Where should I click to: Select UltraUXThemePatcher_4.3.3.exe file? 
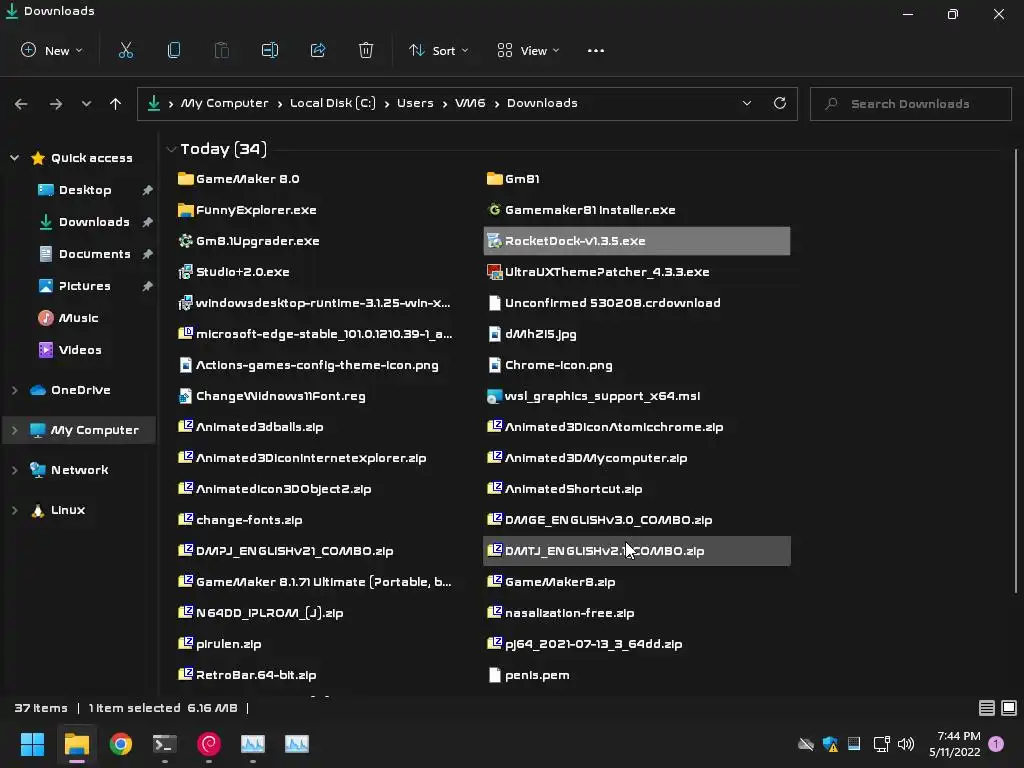(x=598, y=272)
